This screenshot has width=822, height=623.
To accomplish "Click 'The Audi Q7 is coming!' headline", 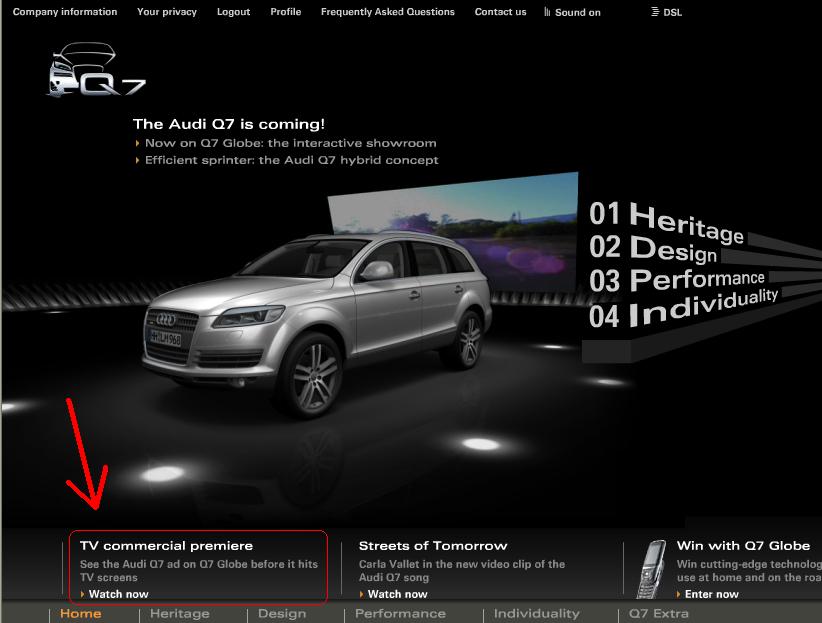I will [x=229, y=124].
